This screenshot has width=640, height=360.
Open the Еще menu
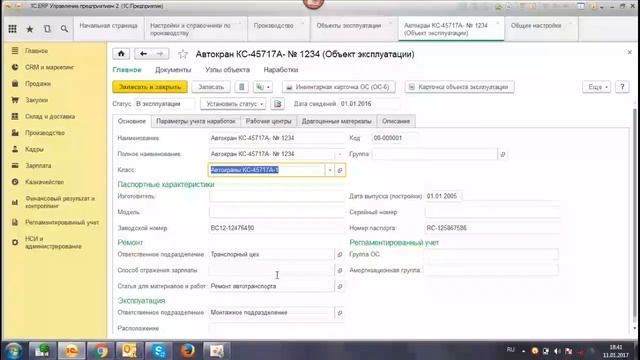tap(597, 87)
